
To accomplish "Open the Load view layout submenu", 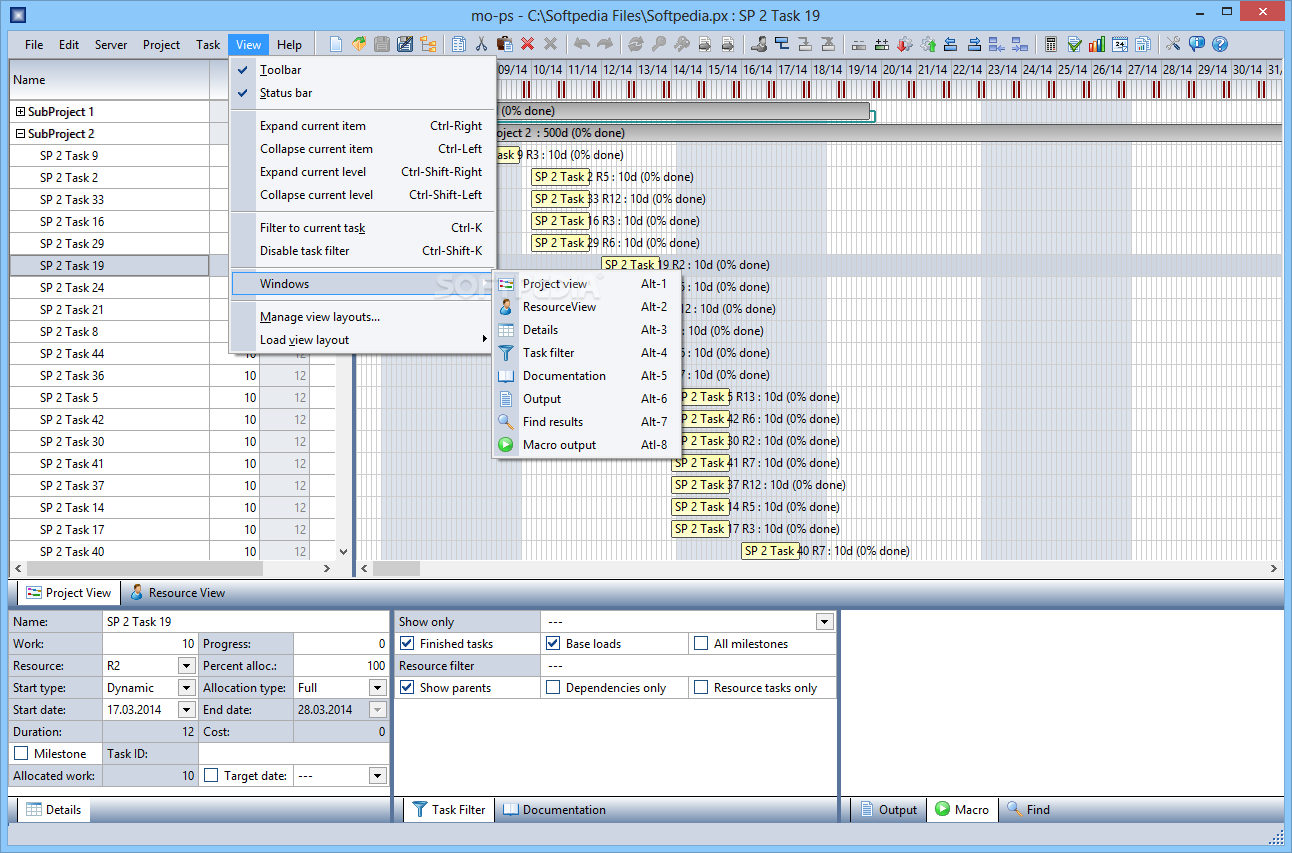I will pos(362,340).
